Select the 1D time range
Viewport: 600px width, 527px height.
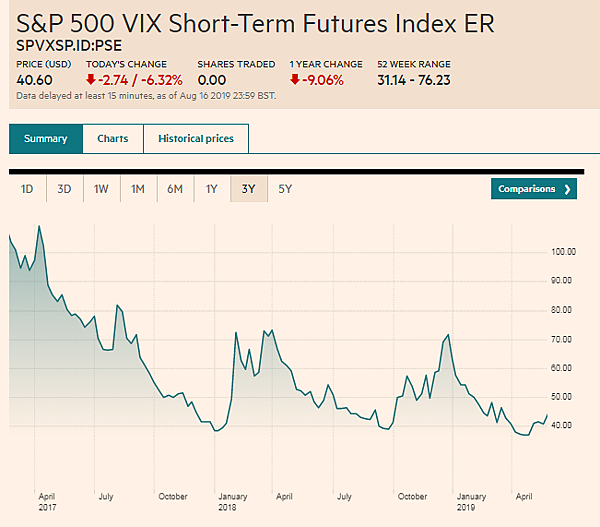tap(28, 189)
